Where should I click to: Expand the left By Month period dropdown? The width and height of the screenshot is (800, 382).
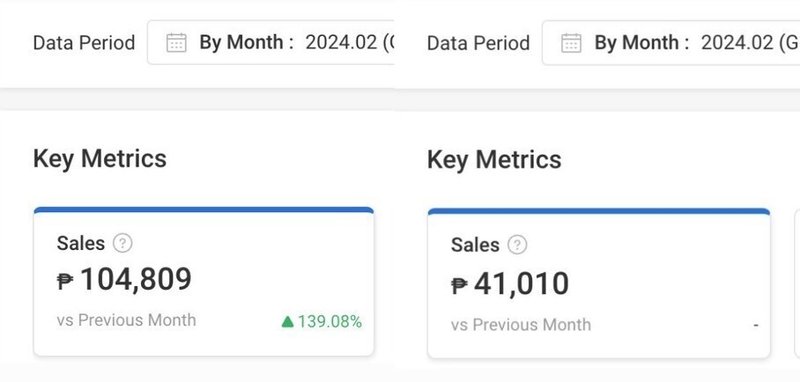pyautogui.click(x=270, y=42)
